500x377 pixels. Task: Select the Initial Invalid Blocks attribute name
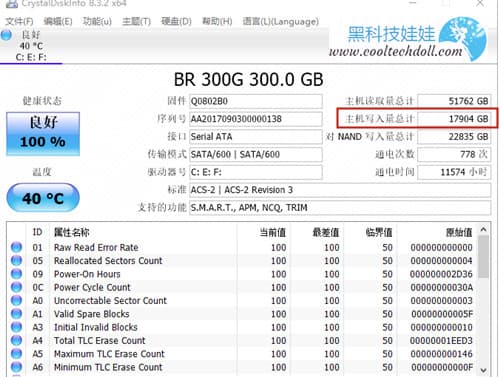pos(95,327)
